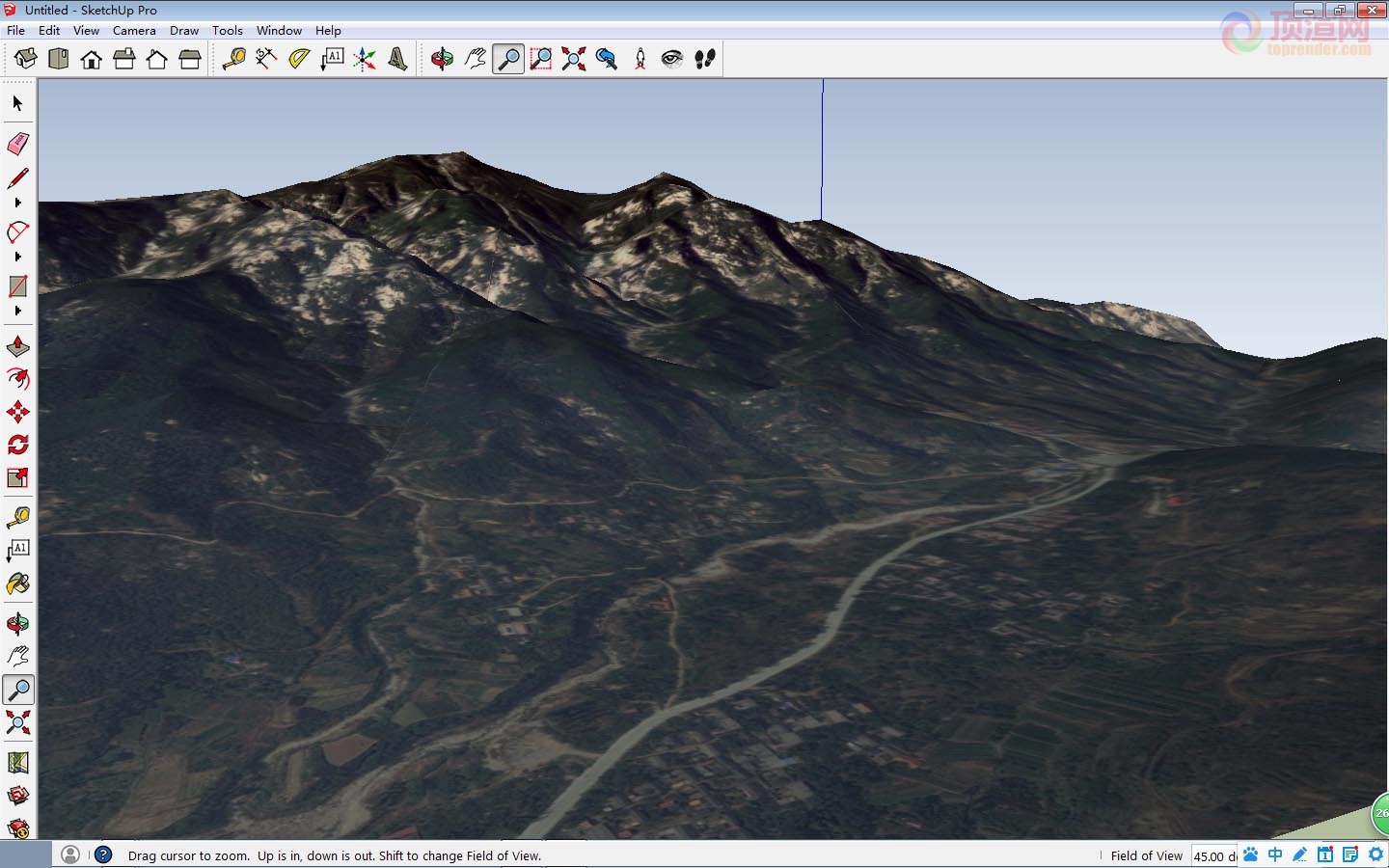Screen dimensions: 1389x868
Task: Select the Rotate tool
Action: pos(18,445)
